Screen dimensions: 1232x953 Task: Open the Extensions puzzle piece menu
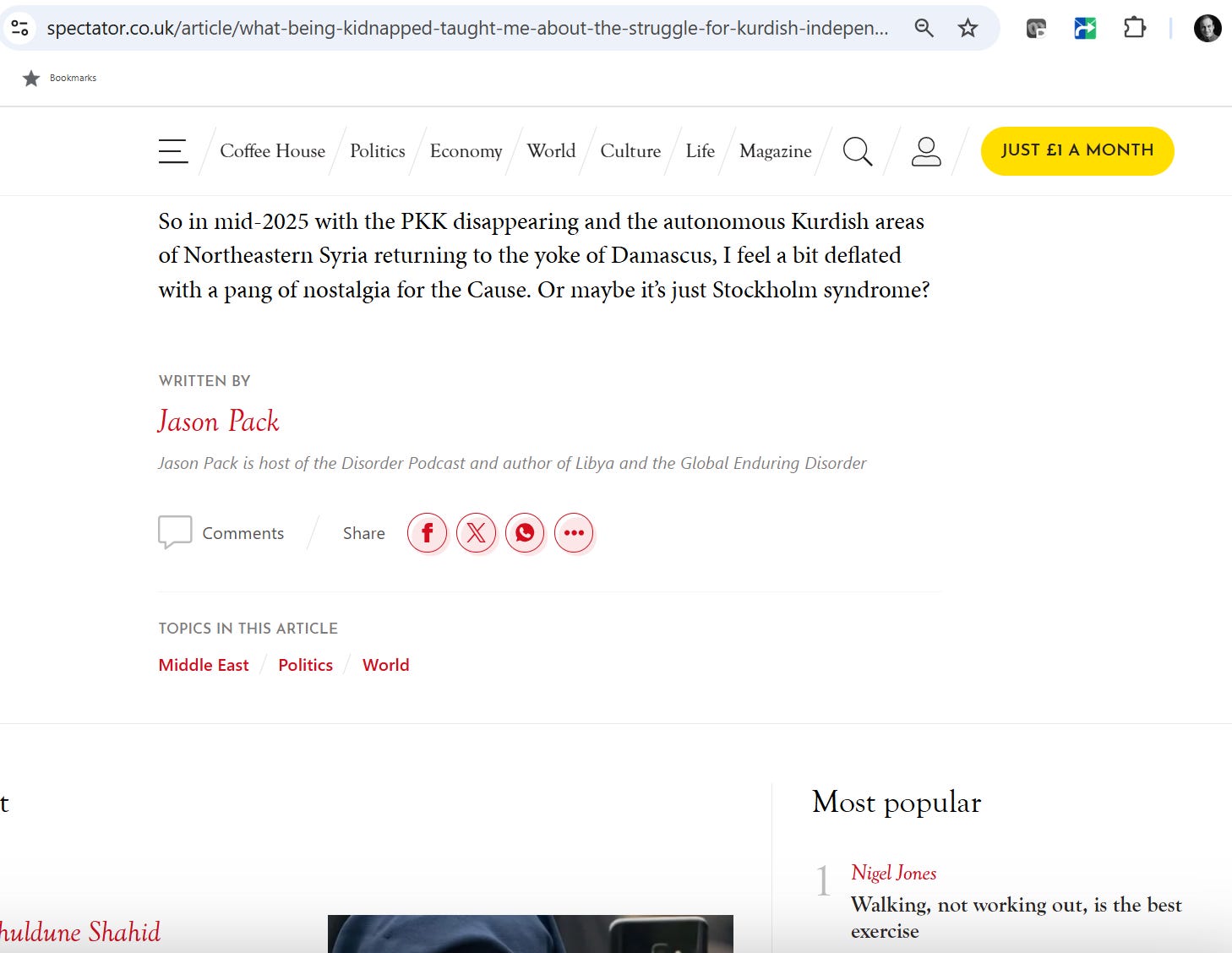point(1134,28)
